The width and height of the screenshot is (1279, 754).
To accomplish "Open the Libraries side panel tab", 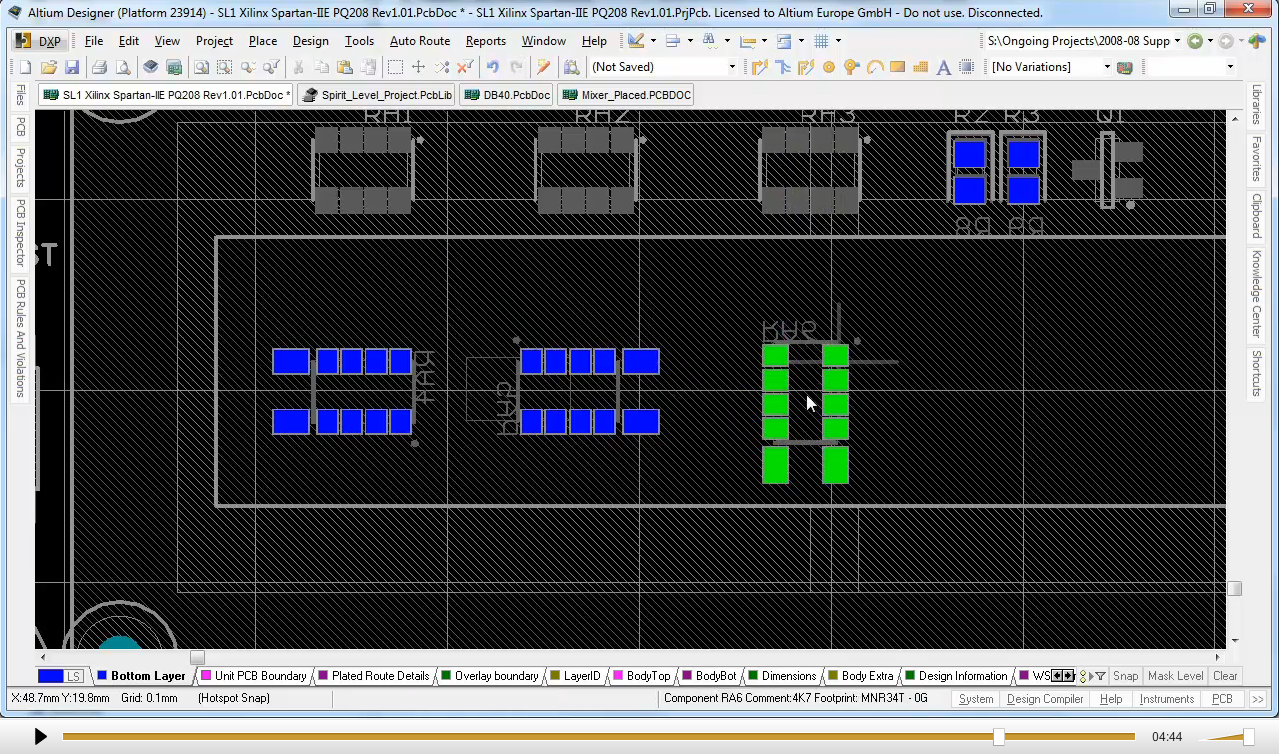I will (x=1257, y=105).
